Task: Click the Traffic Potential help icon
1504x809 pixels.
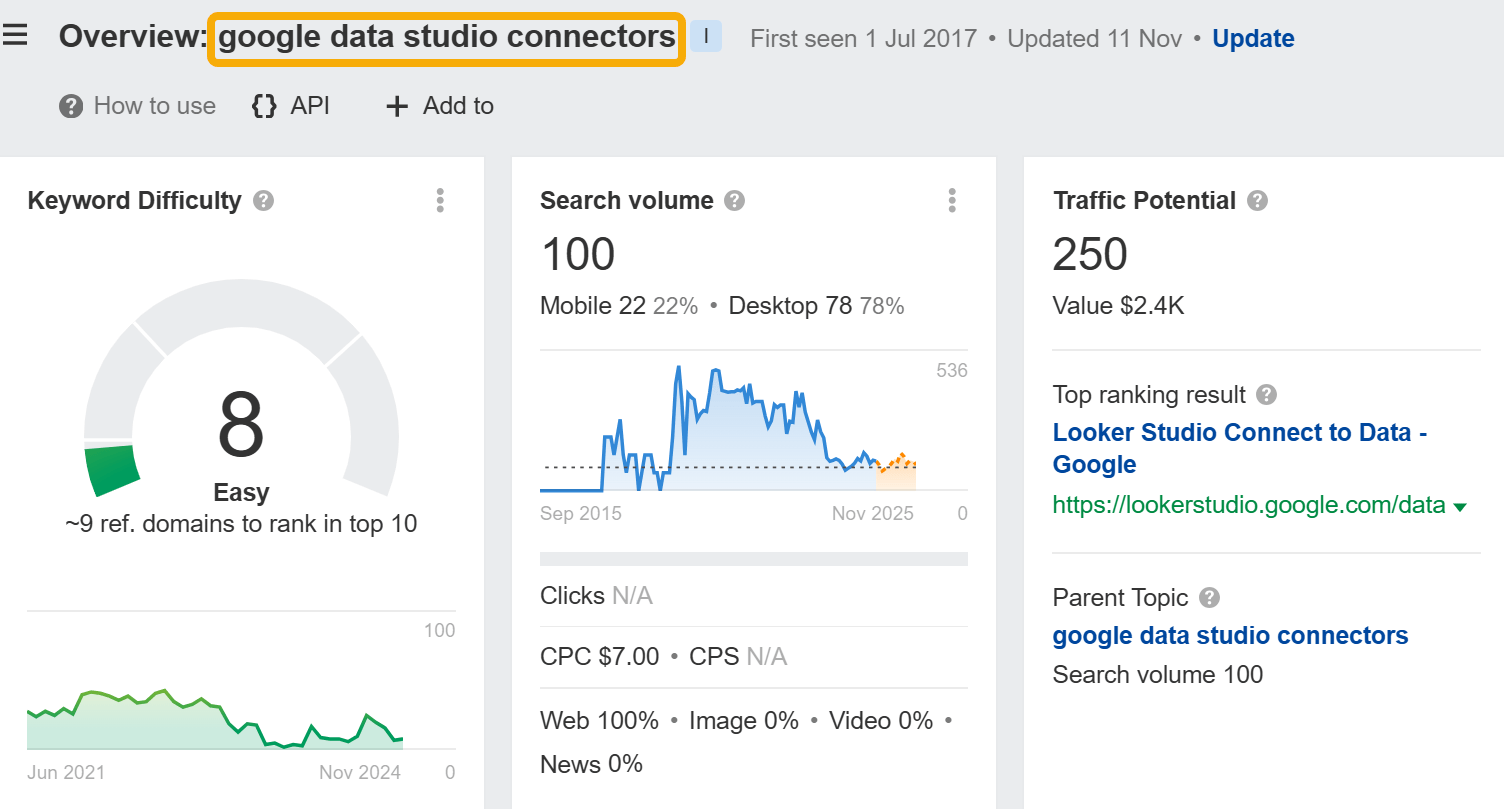Action: [1258, 200]
